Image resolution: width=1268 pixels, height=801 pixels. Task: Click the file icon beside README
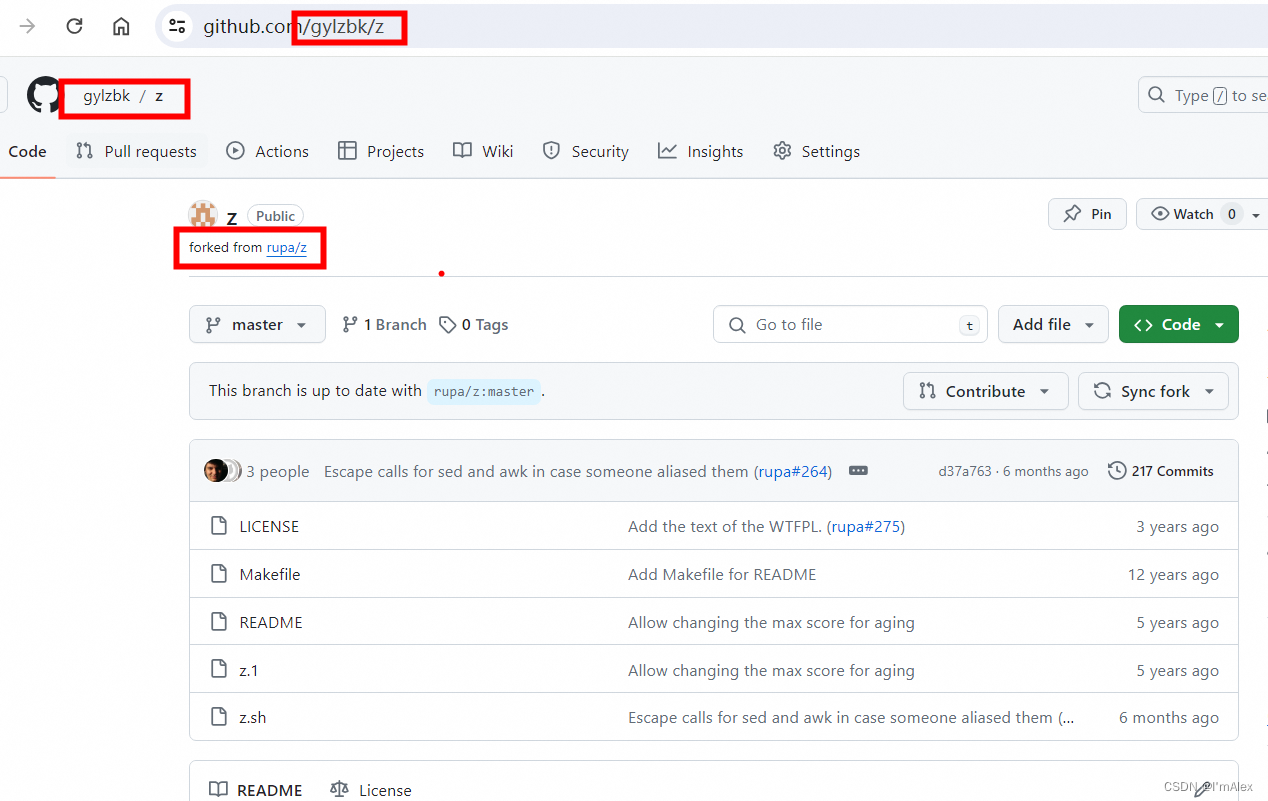[219, 622]
